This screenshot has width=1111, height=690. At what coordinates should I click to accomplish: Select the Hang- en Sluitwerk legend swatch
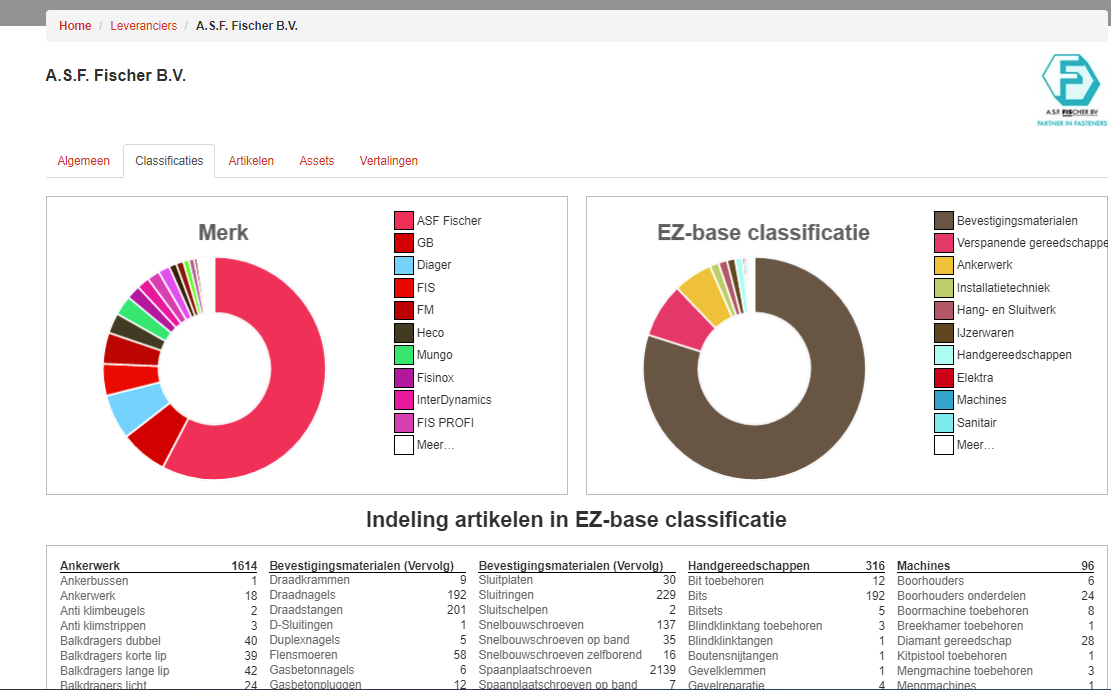(x=944, y=310)
